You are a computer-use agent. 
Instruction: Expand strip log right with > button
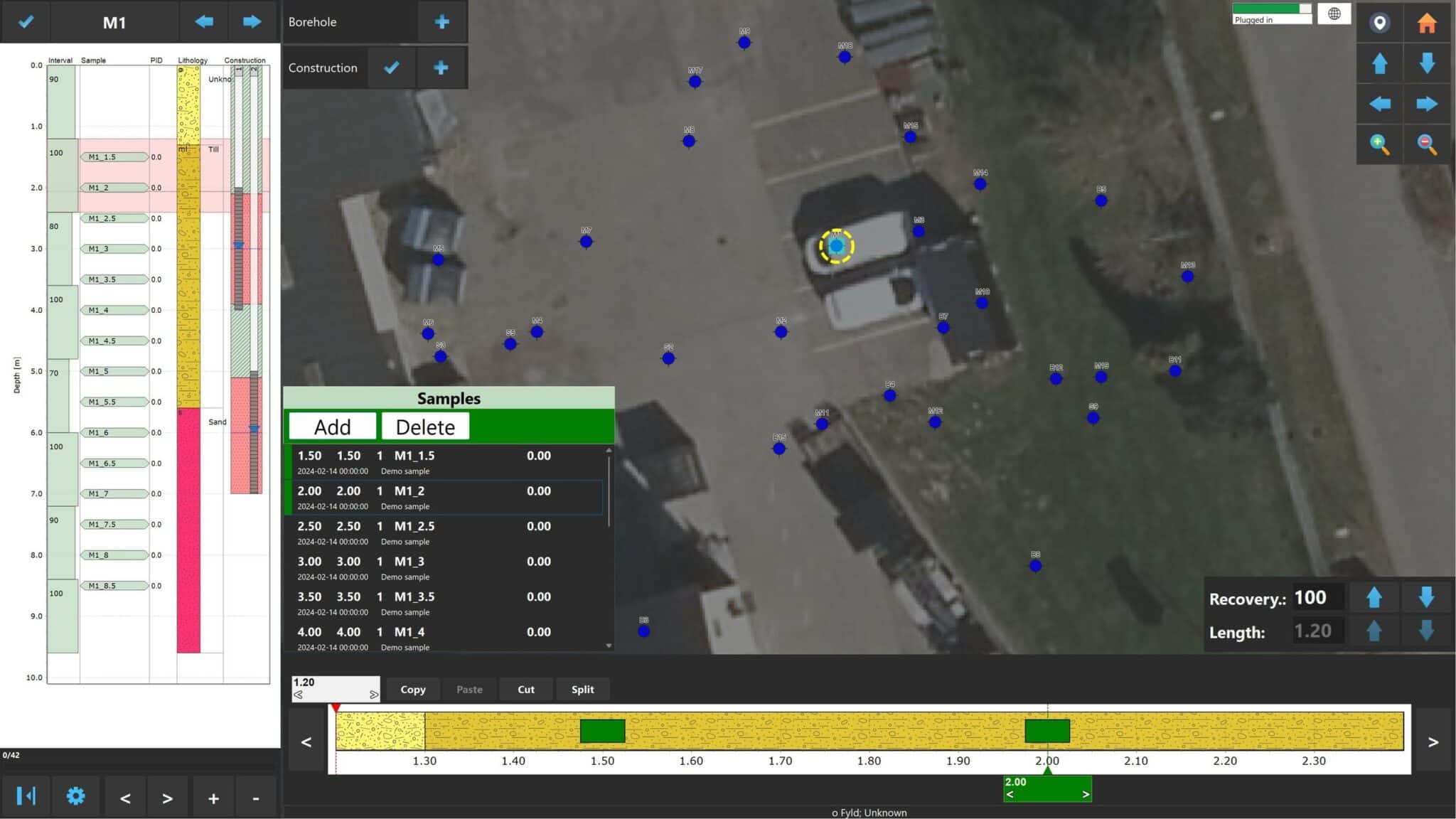[1433, 742]
